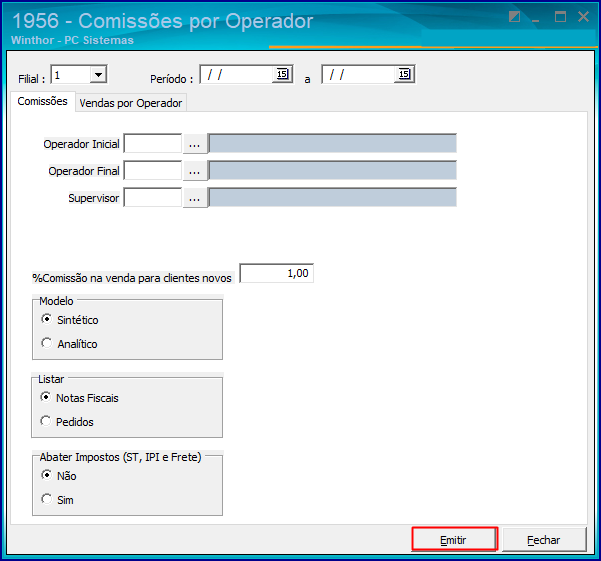Click the restore-down window icon in the title bar
This screenshot has width=601, height=561.
click(514, 17)
